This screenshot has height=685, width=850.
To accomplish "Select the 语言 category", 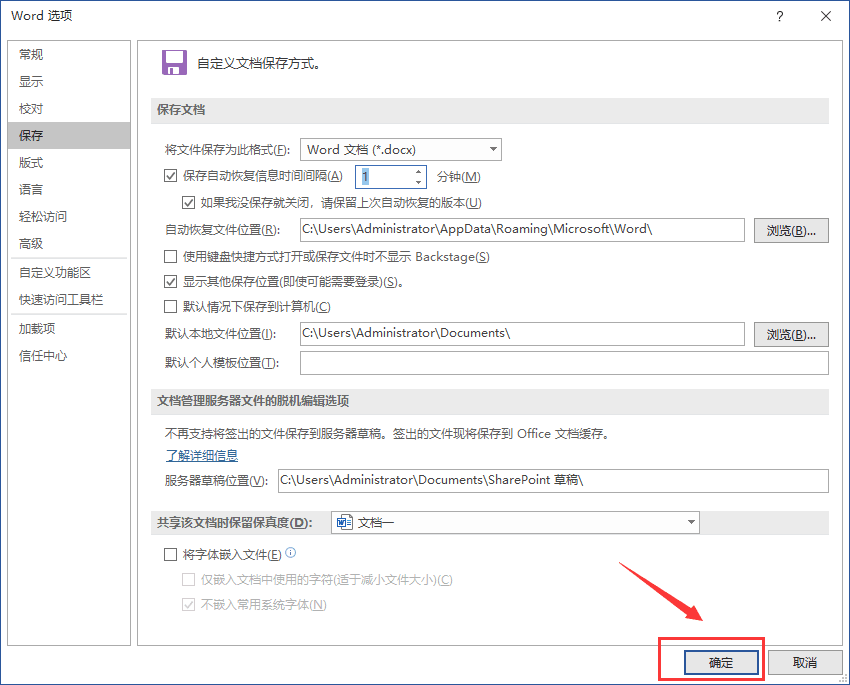I will [x=69, y=190].
